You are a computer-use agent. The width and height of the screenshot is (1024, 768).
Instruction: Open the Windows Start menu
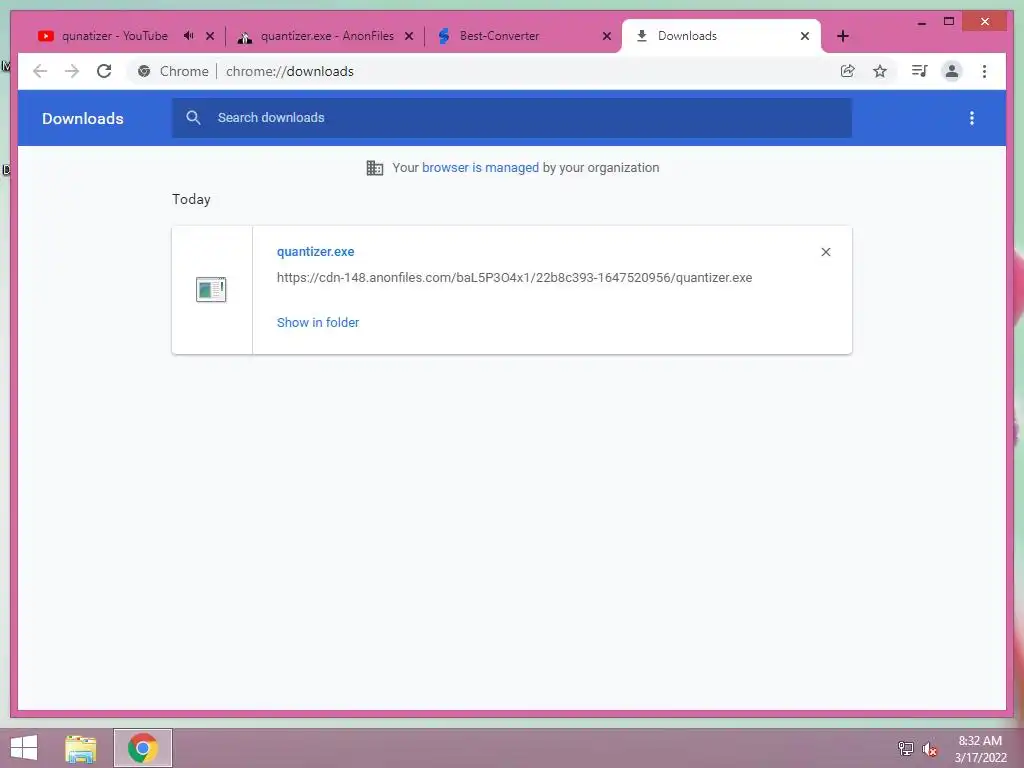(24, 748)
